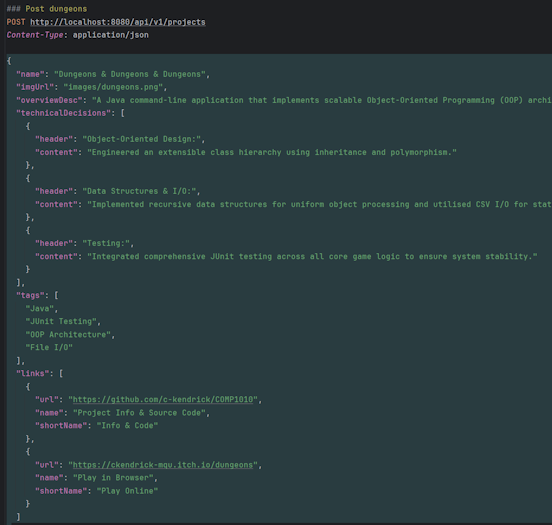Click the "technicalDecisions" key
This screenshot has width=552, height=525.
pyautogui.click(x=63, y=113)
